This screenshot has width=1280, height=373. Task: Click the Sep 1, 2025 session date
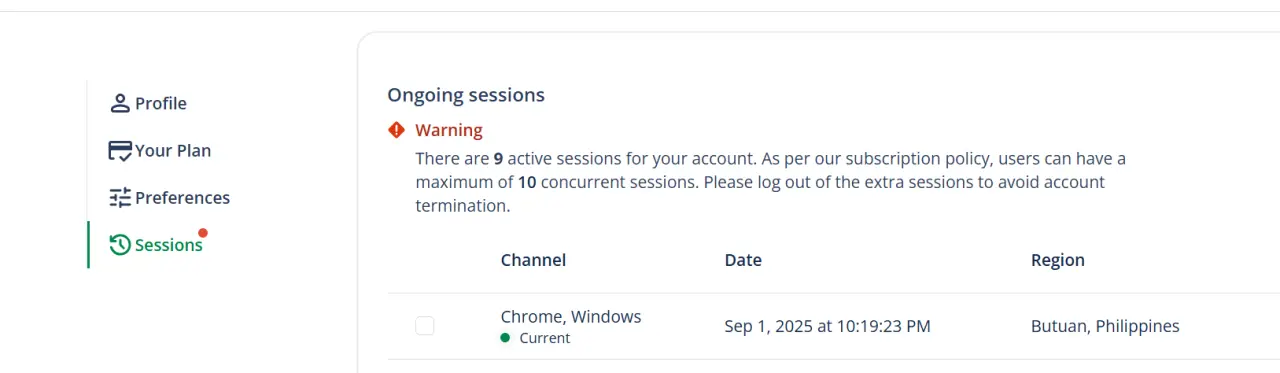[828, 326]
